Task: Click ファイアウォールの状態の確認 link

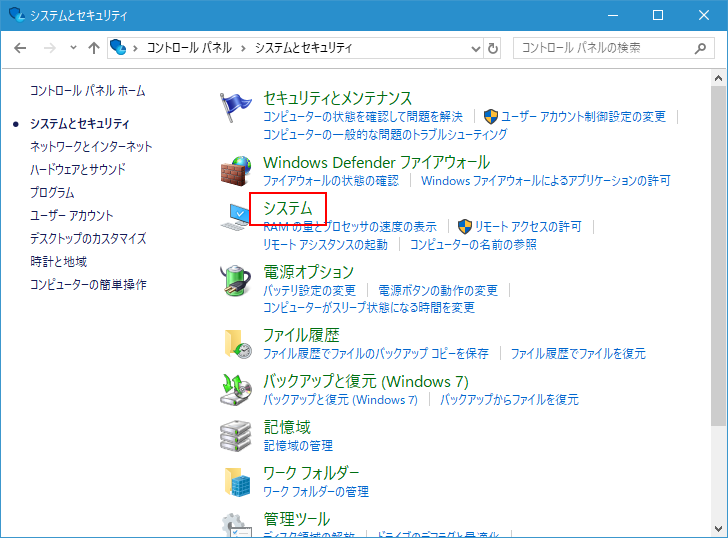Action: 331,181
